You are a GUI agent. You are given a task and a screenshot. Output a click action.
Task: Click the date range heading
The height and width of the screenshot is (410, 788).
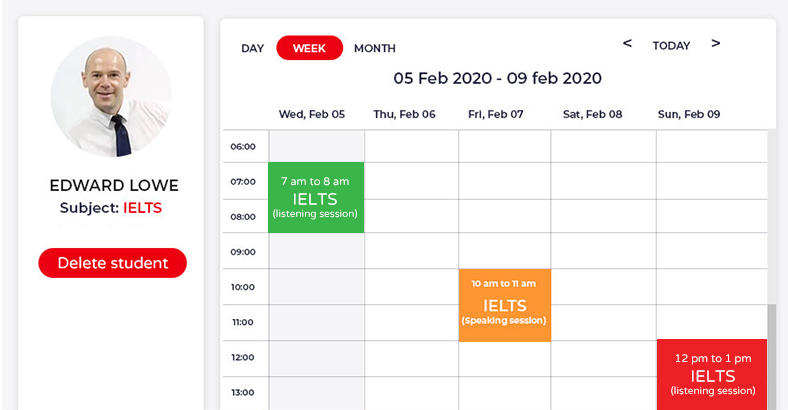coord(497,78)
